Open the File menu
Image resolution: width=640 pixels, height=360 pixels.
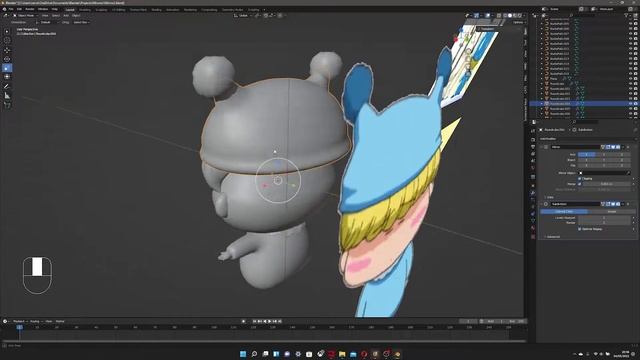(x=11, y=9)
